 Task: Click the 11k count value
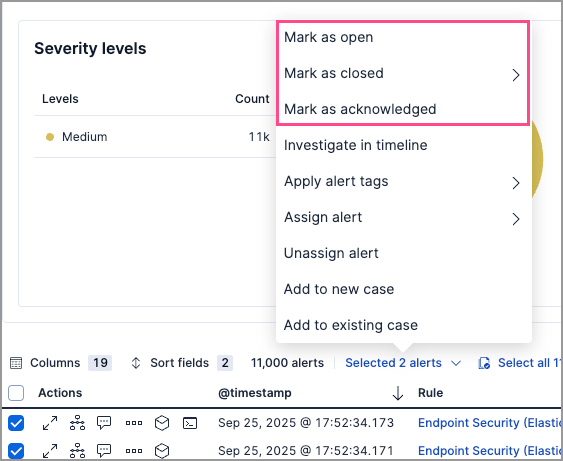[259, 137]
